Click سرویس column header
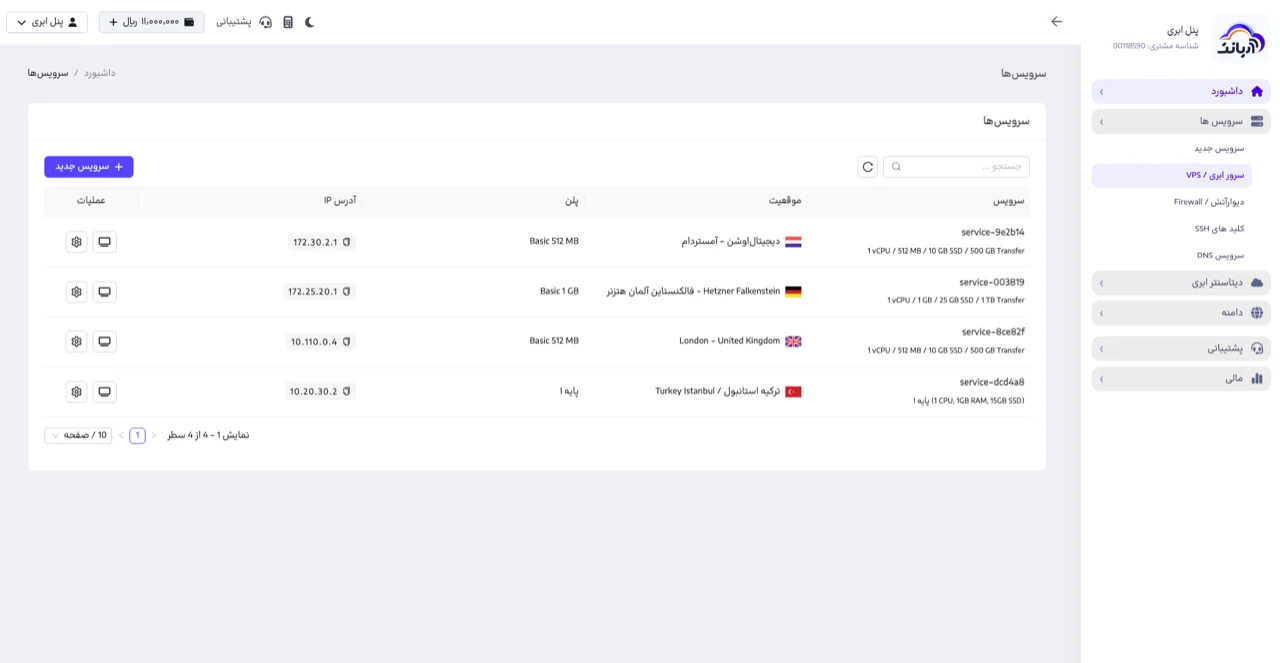This screenshot has height=663, width=1280. [1008, 201]
